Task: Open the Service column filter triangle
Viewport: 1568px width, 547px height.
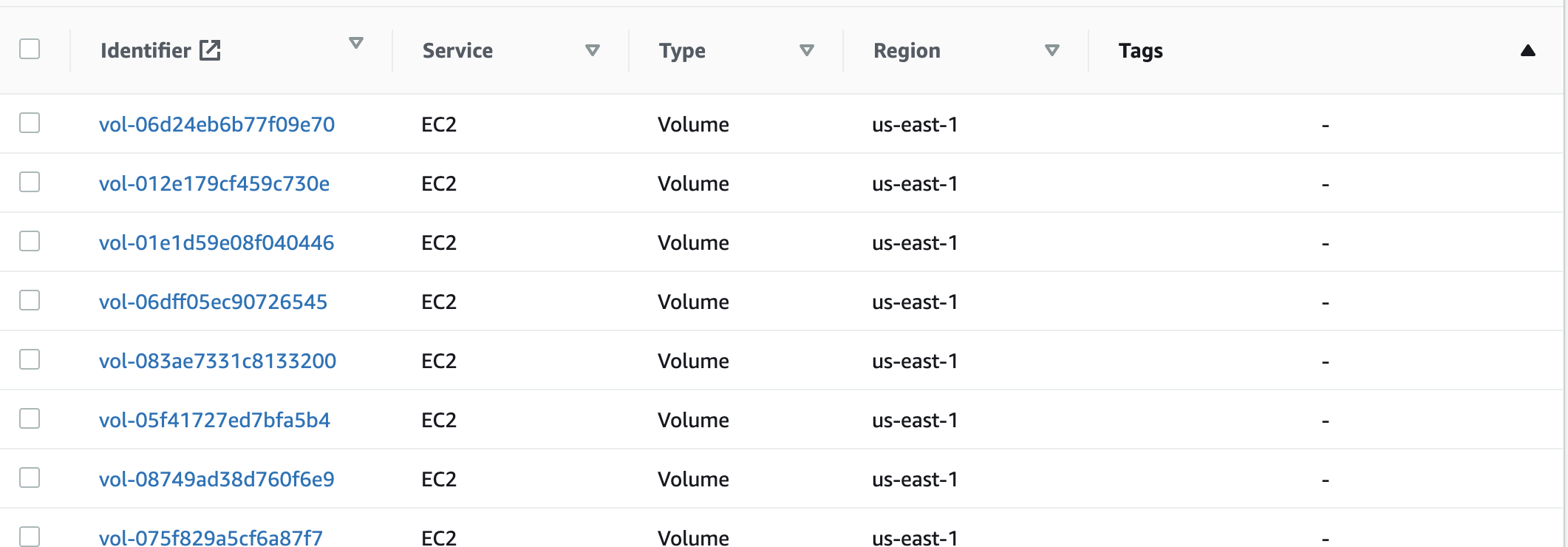Action: click(592, 50)
